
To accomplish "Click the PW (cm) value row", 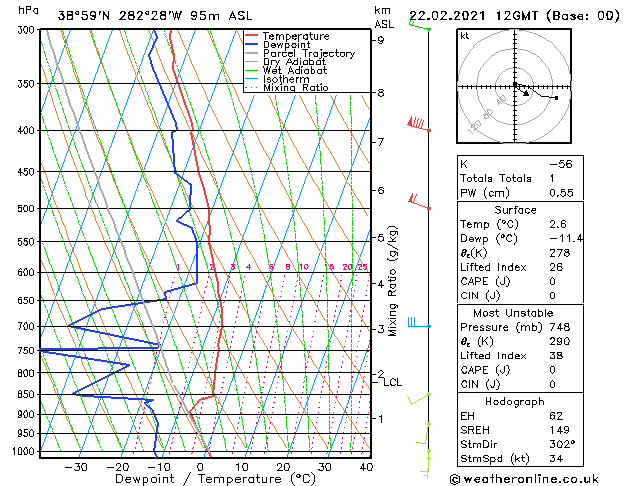I will pyautogui.click(x=520, y=193).
